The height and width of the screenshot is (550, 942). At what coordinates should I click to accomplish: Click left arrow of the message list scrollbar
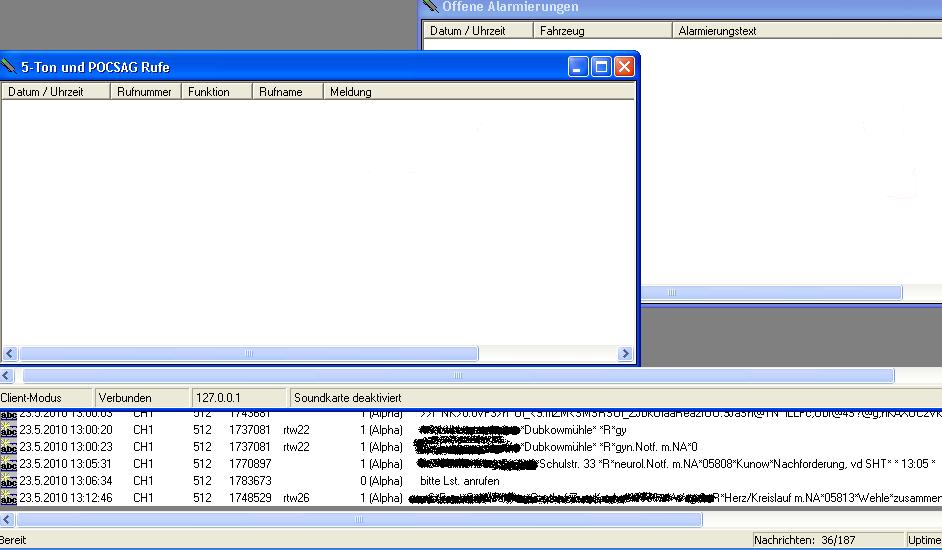[7, 519]
